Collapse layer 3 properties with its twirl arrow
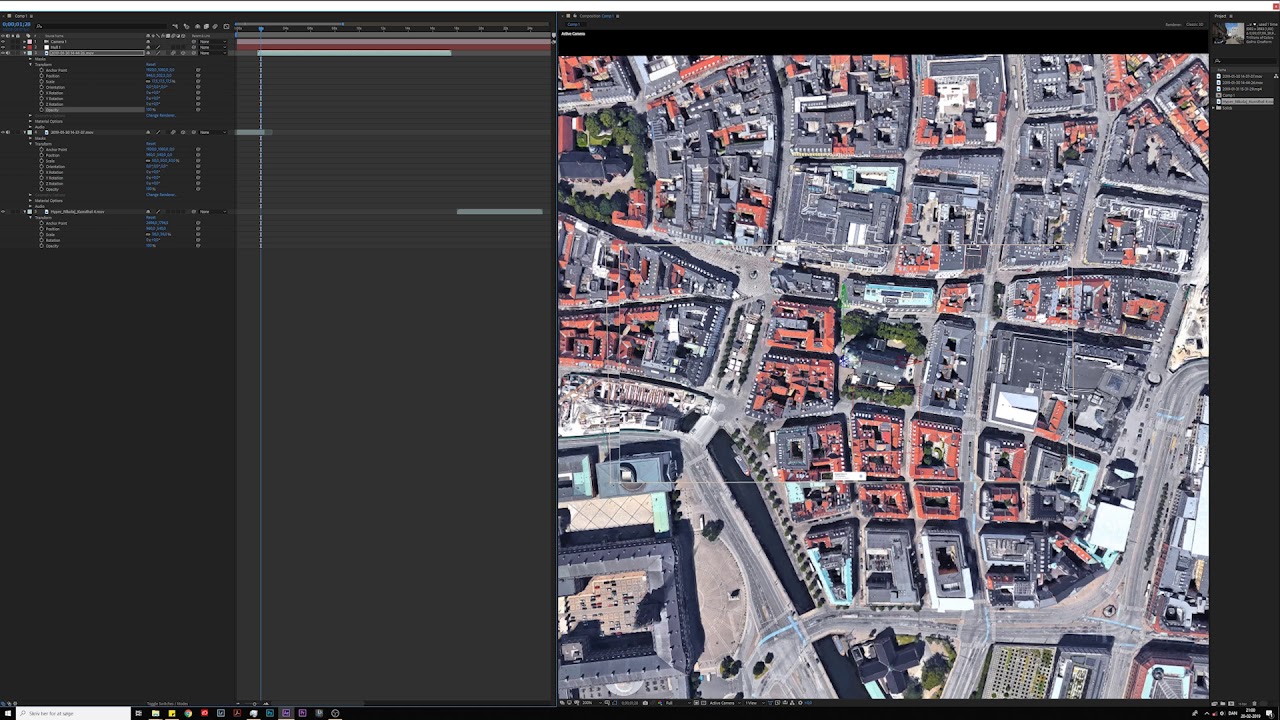 [x=24, y=53]
